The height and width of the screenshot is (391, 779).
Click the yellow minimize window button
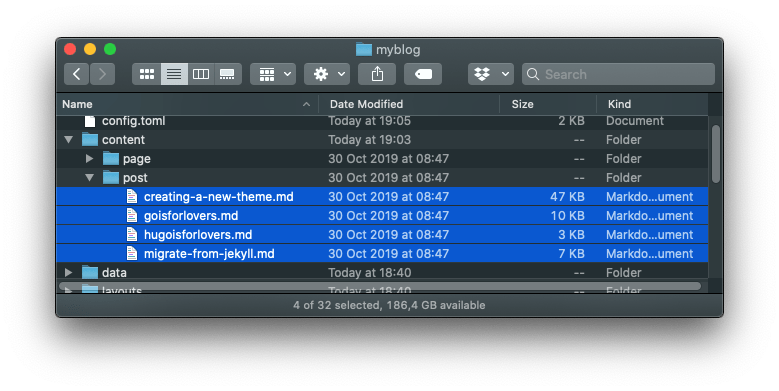pyautogui.click(x=90, y=49)
